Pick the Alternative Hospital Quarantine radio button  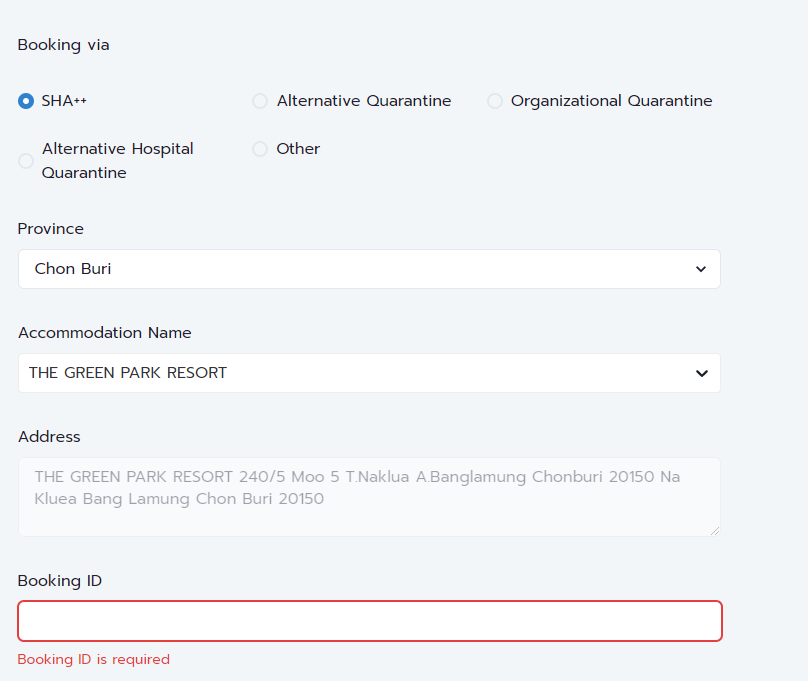point(26,161)
